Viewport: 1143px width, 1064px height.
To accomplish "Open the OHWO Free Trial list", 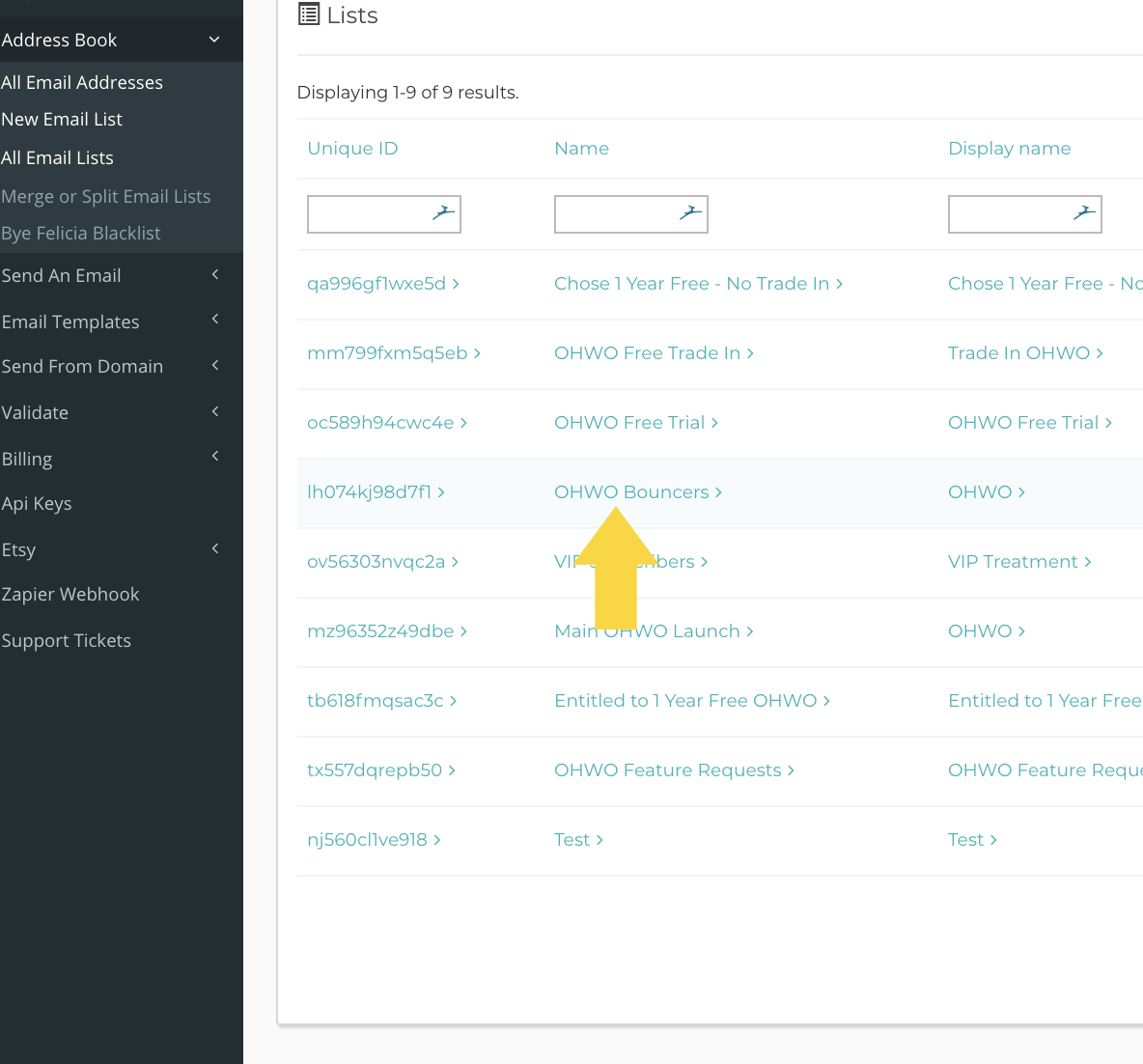I will (628, 422).
